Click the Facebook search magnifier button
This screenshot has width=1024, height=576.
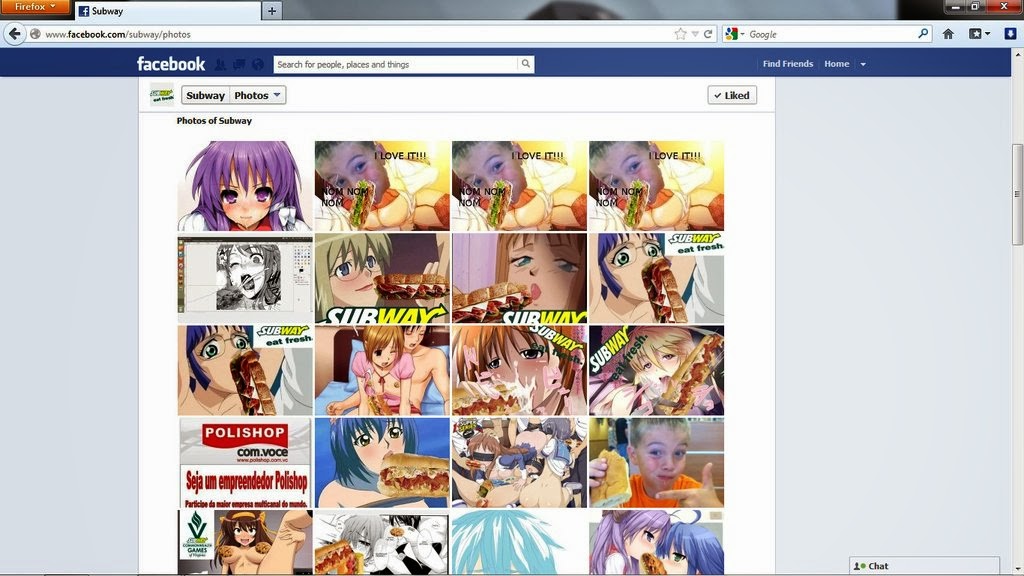[x=526, y=64]
